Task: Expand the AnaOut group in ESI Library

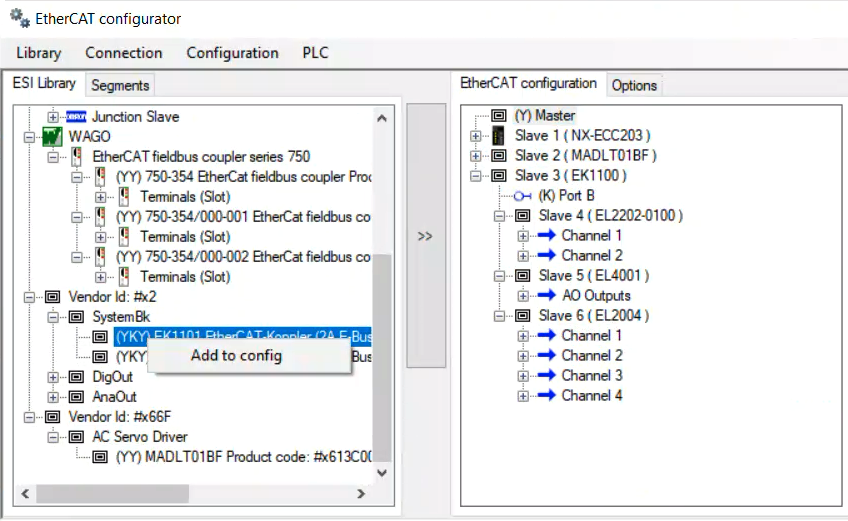Action: click(x=53, y=397)
